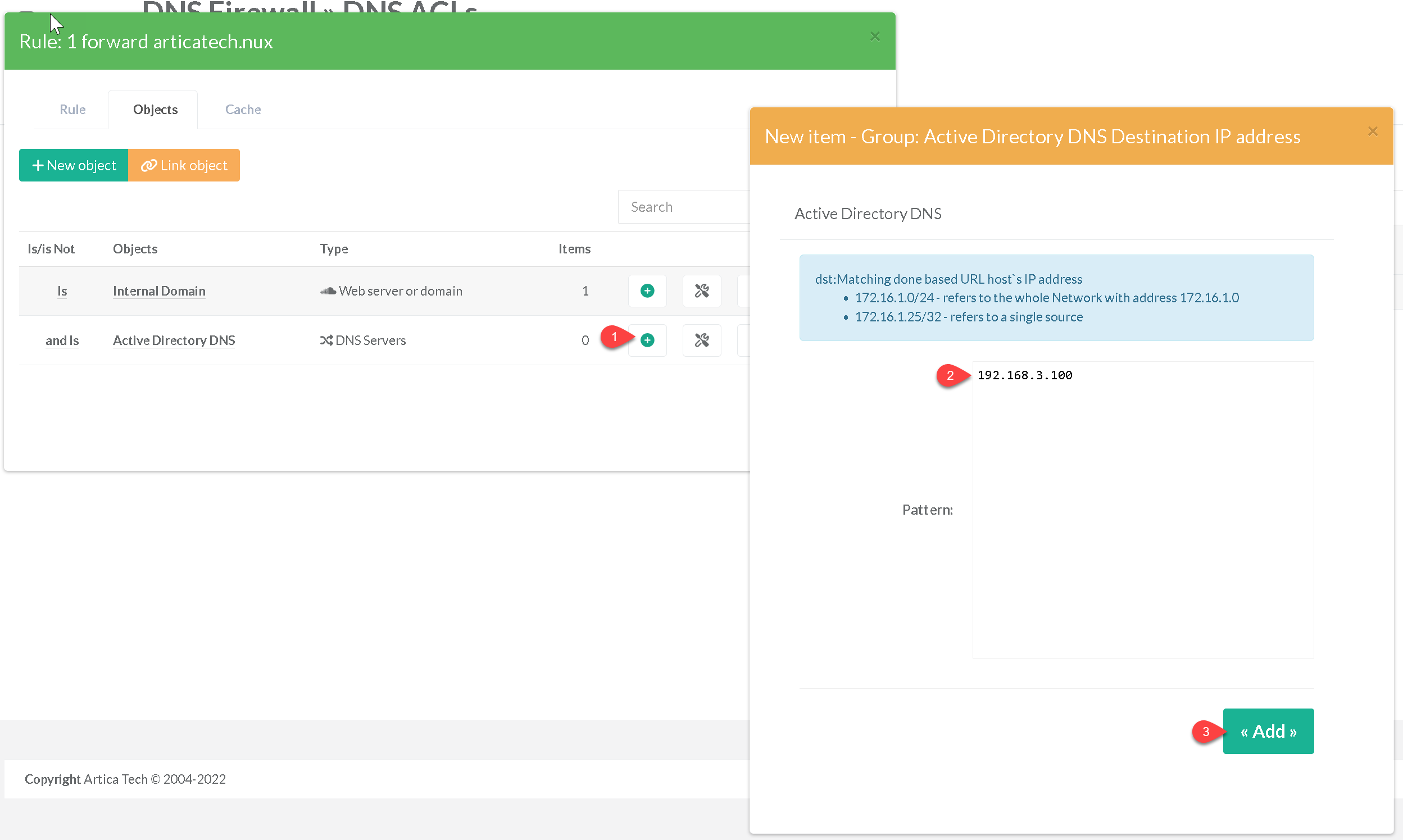Image resolution: width=1403 pixels, height=840 pixels.
Task: Toggle the 'Is' operator for Internal Domain
Action: point(62,291)
